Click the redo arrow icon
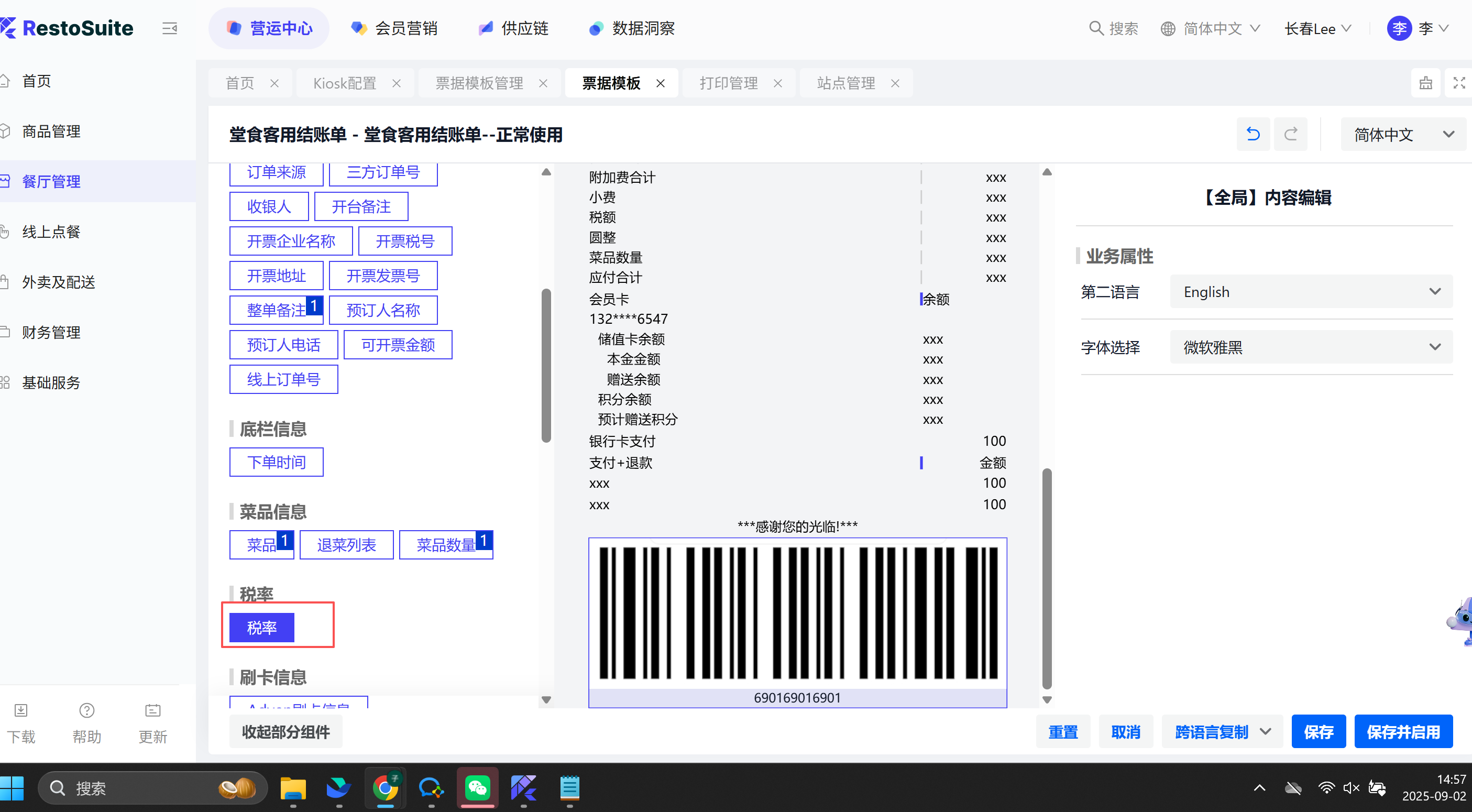 (1290, 134)
